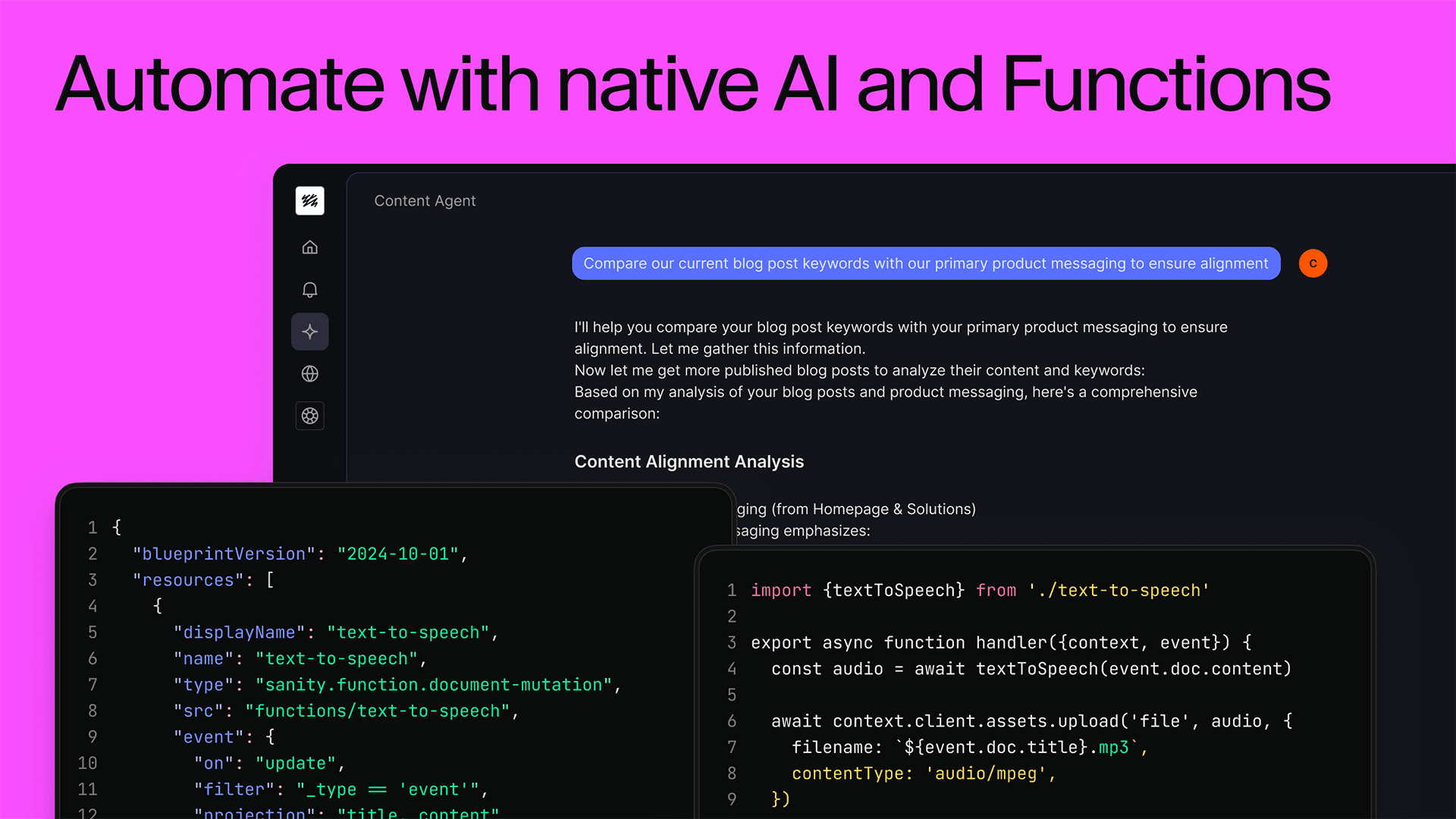Click the orange 'C' user avatar

pos(1313,263)
